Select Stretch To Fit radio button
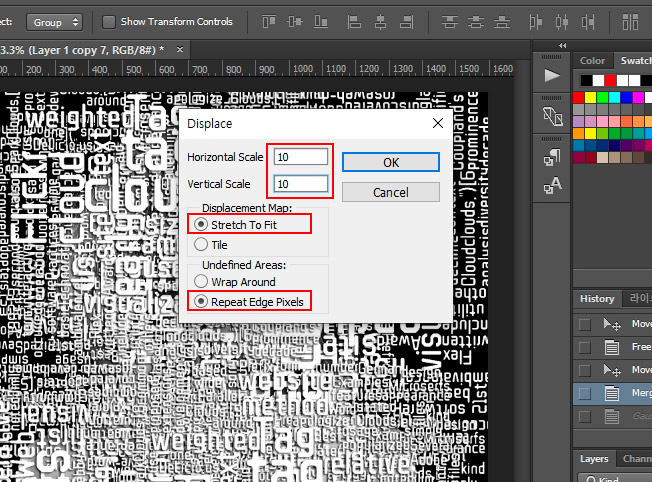Screen dimensions: 652x482 [x=201, y=225]
